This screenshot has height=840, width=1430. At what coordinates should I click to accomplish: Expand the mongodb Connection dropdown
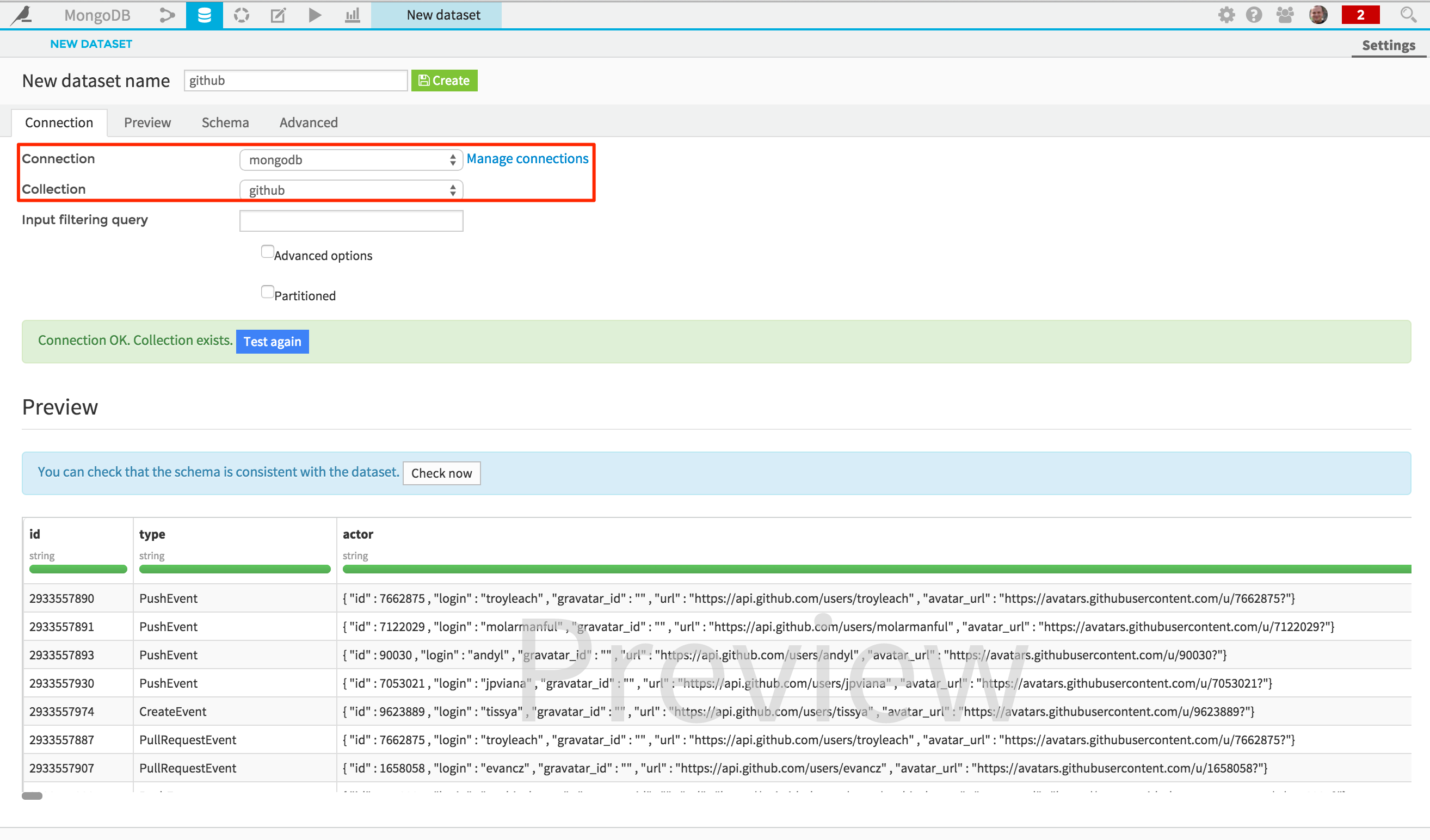click(x=352, y=160)
